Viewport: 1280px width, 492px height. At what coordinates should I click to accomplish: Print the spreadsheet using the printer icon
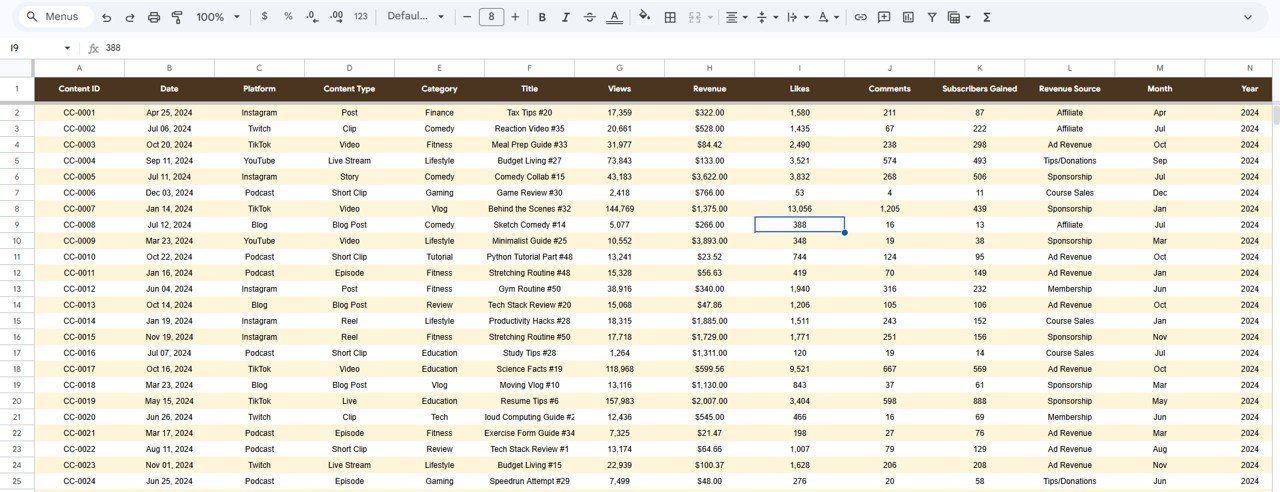[x=153, y=17]
